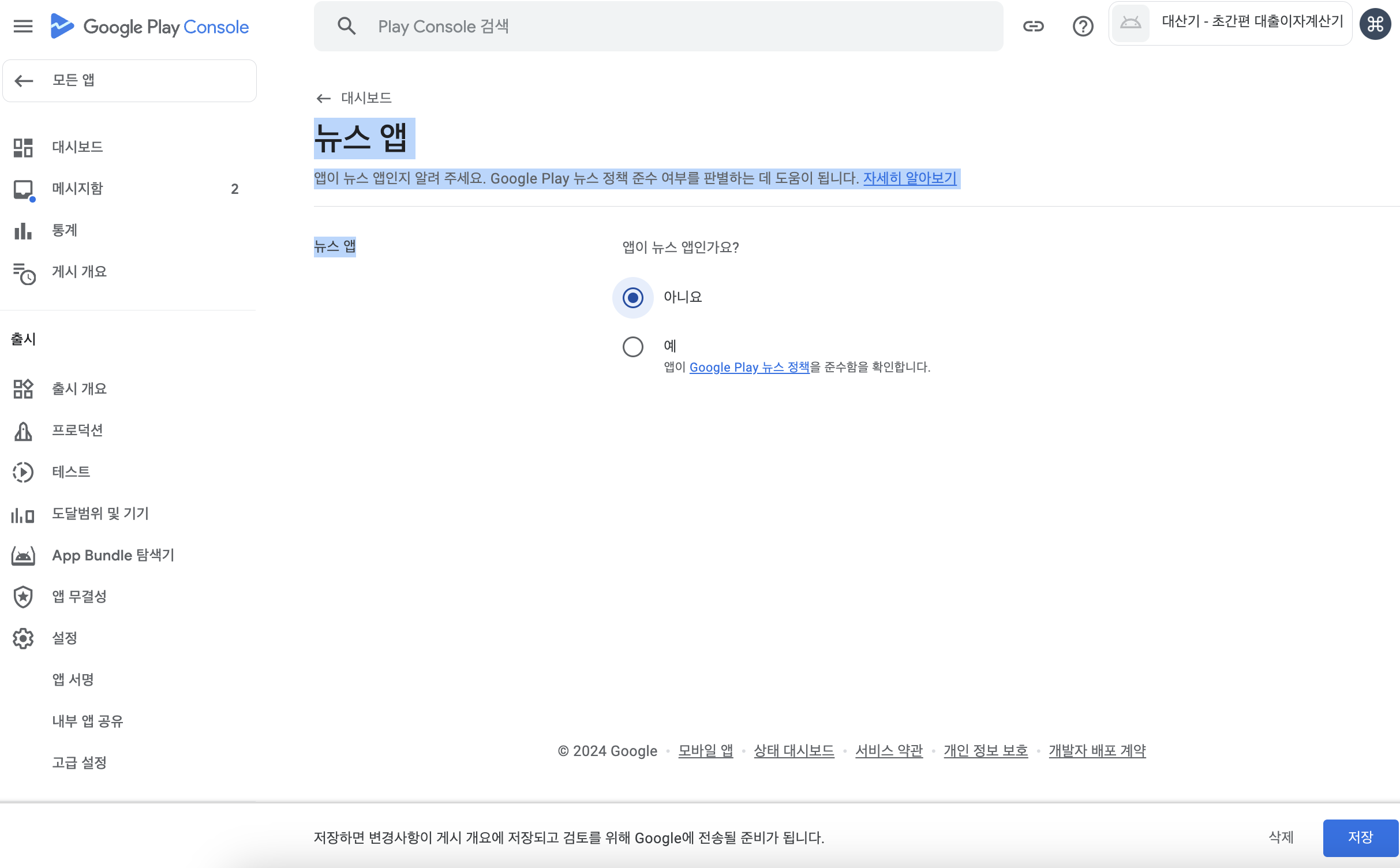Screen dimensions: 1400x868
Task: Open 게시 개요 menu item
Action: (79, 272)
